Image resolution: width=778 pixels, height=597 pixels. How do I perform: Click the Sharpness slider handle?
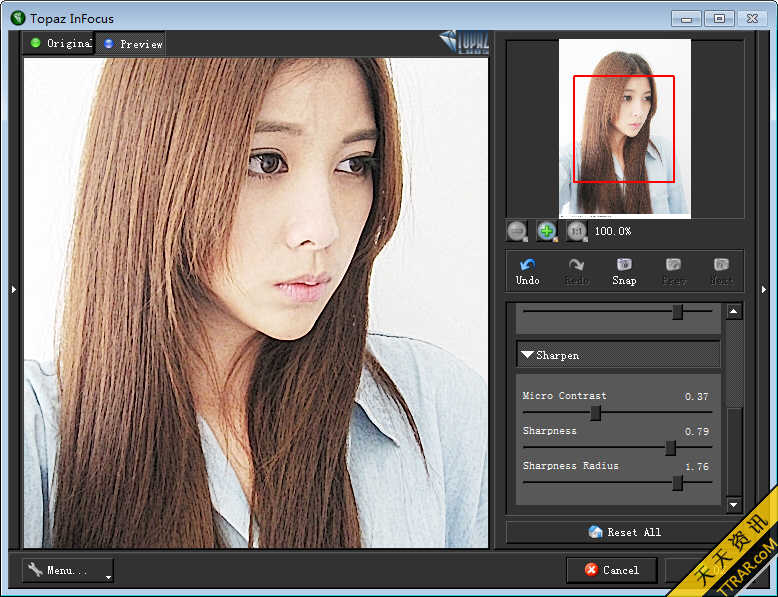(671, 448)
